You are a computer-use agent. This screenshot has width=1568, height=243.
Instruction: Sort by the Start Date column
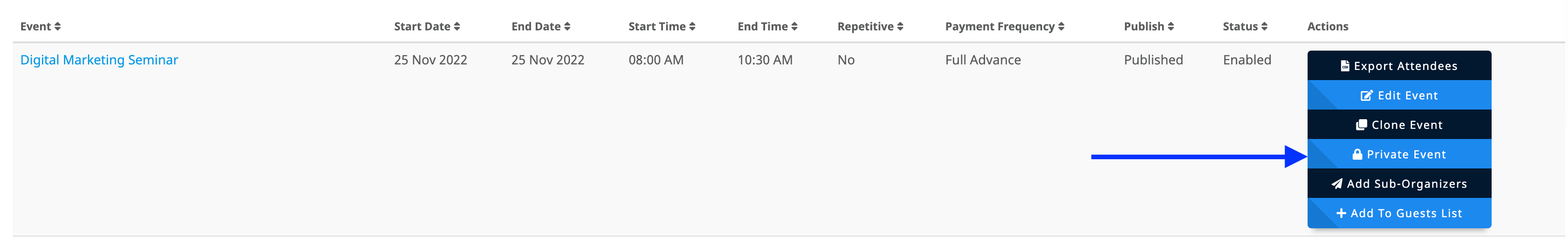point(457,27)
